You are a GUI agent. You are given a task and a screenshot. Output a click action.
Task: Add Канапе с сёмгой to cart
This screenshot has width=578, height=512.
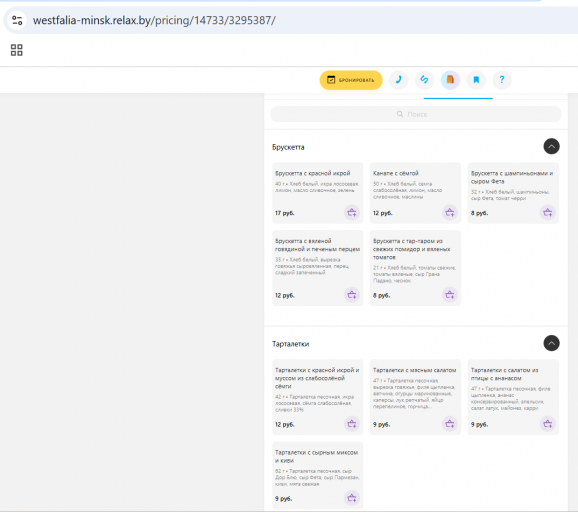pyautogui.click(x=450, y=212)
